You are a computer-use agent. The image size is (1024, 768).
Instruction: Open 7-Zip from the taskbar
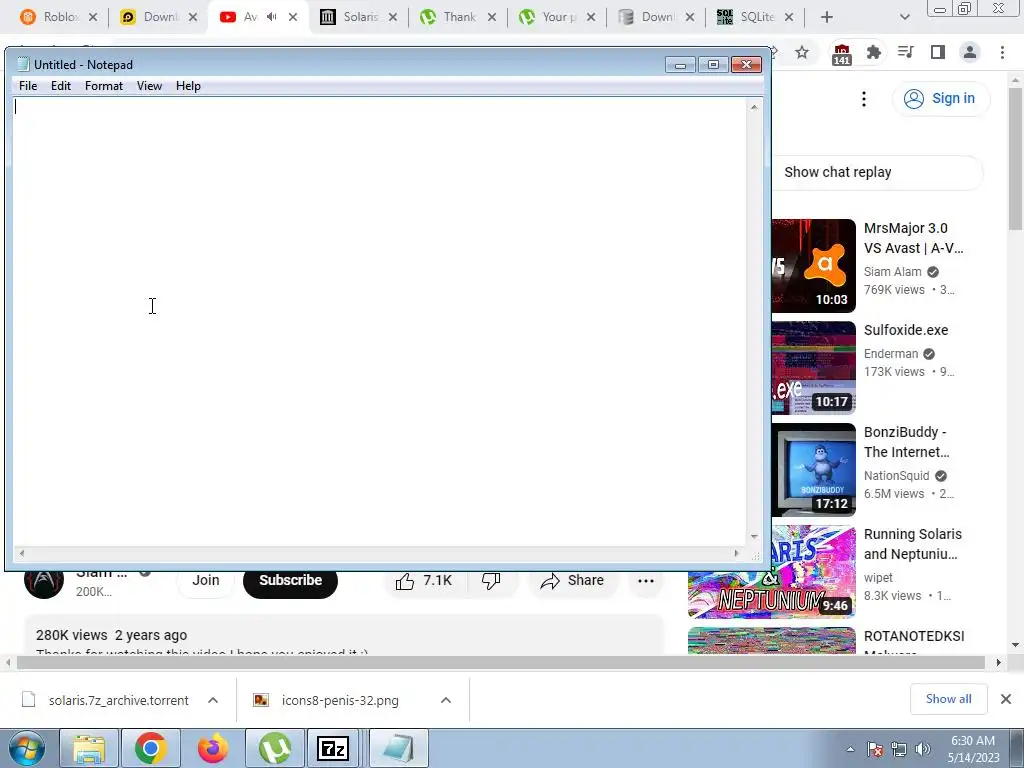click(333, 748)
